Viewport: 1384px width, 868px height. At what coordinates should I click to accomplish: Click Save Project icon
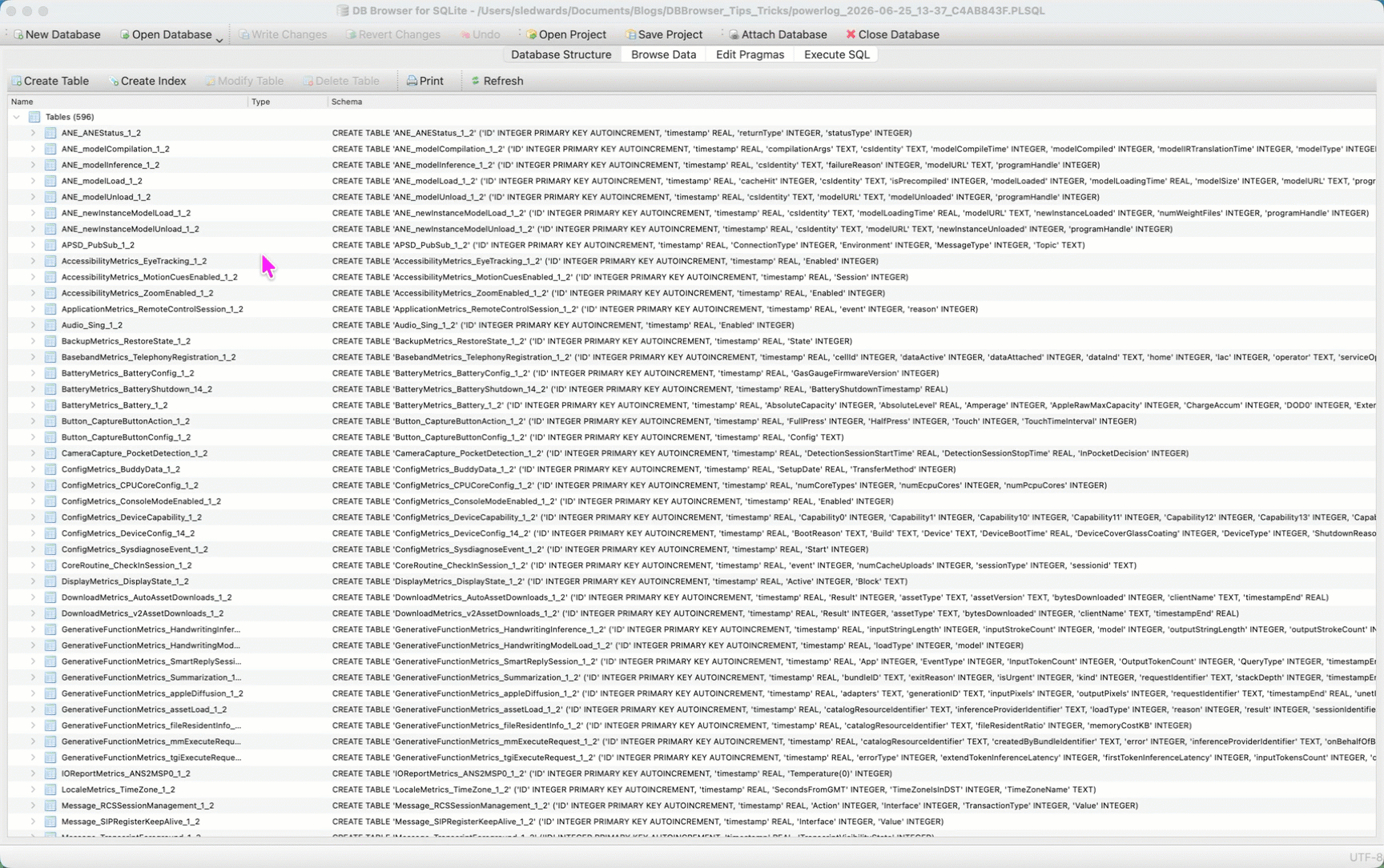click(x=630, y=34)
